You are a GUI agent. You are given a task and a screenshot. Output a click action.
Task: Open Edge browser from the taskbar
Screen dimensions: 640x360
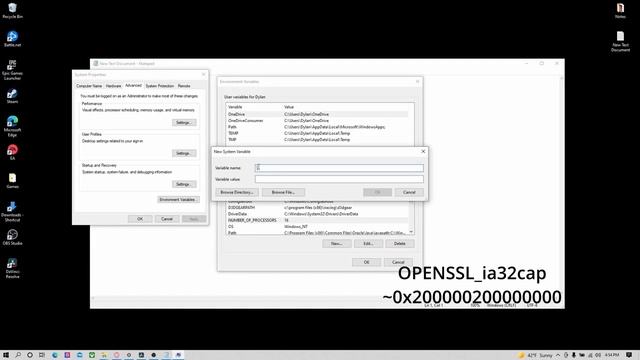point(54,355)
